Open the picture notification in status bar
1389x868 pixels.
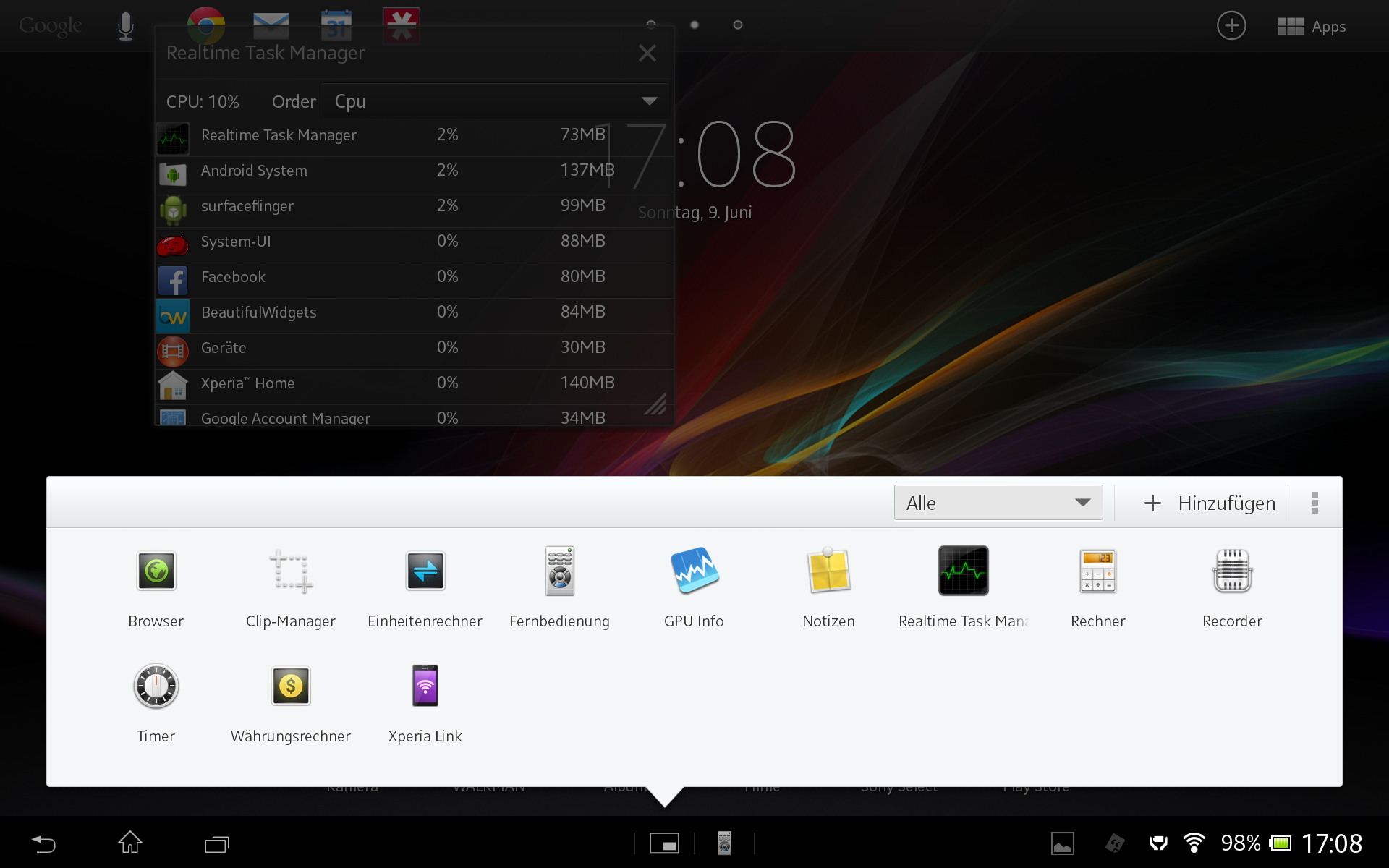pyautogui.click(x=1063, y=843)
